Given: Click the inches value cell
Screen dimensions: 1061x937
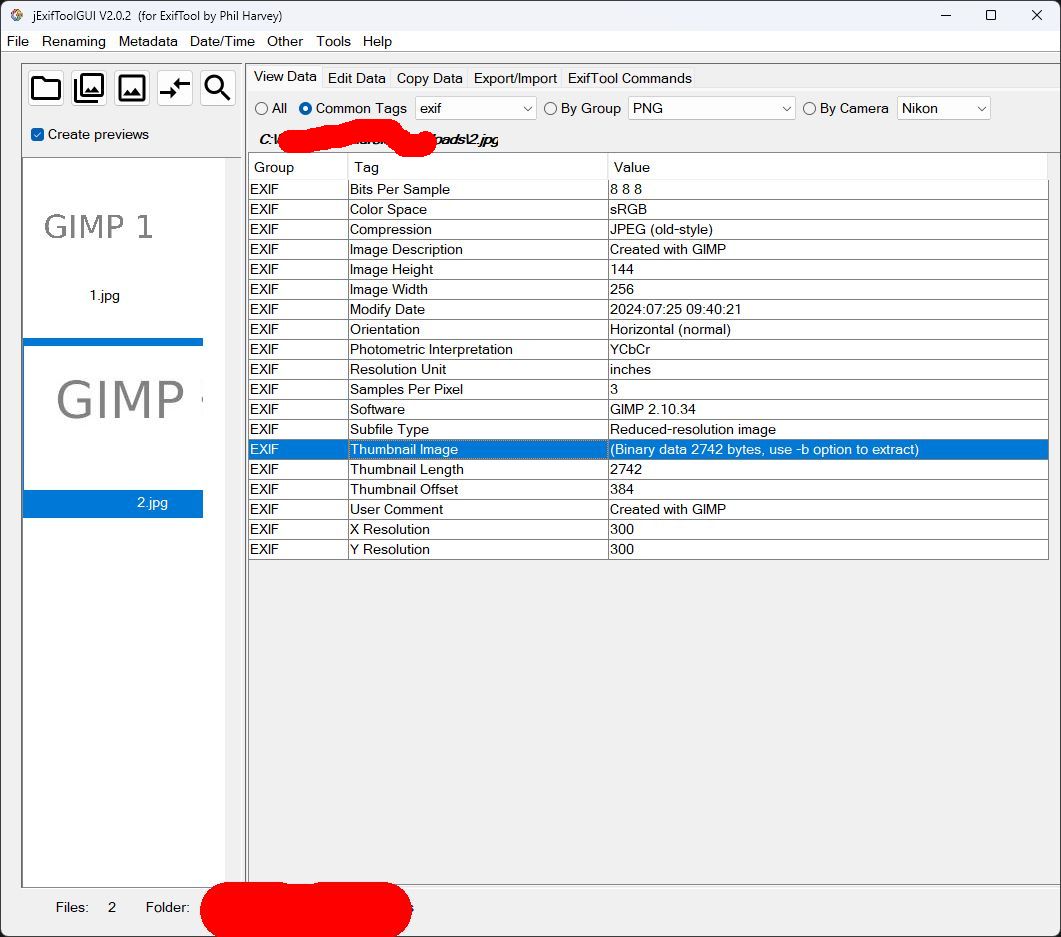Looking at the screenshot, I should (x=828, y=369).
